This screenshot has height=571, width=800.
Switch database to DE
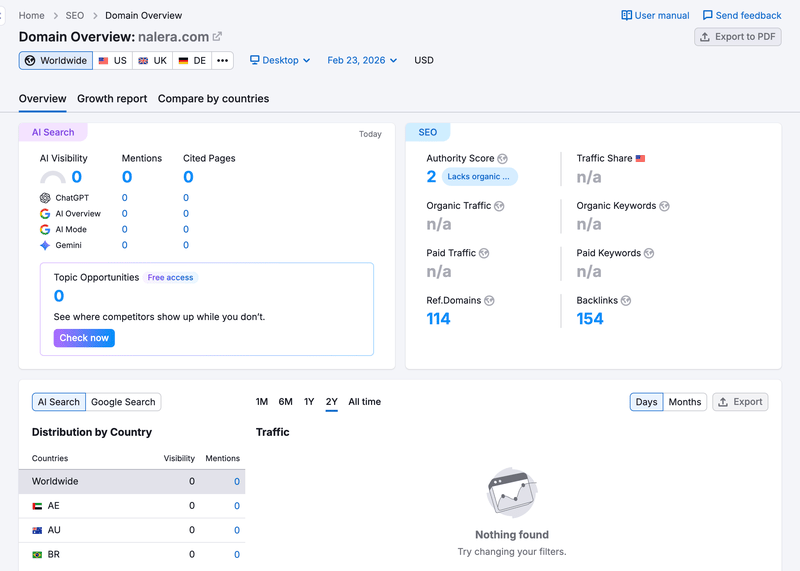[x=192, y=60]
